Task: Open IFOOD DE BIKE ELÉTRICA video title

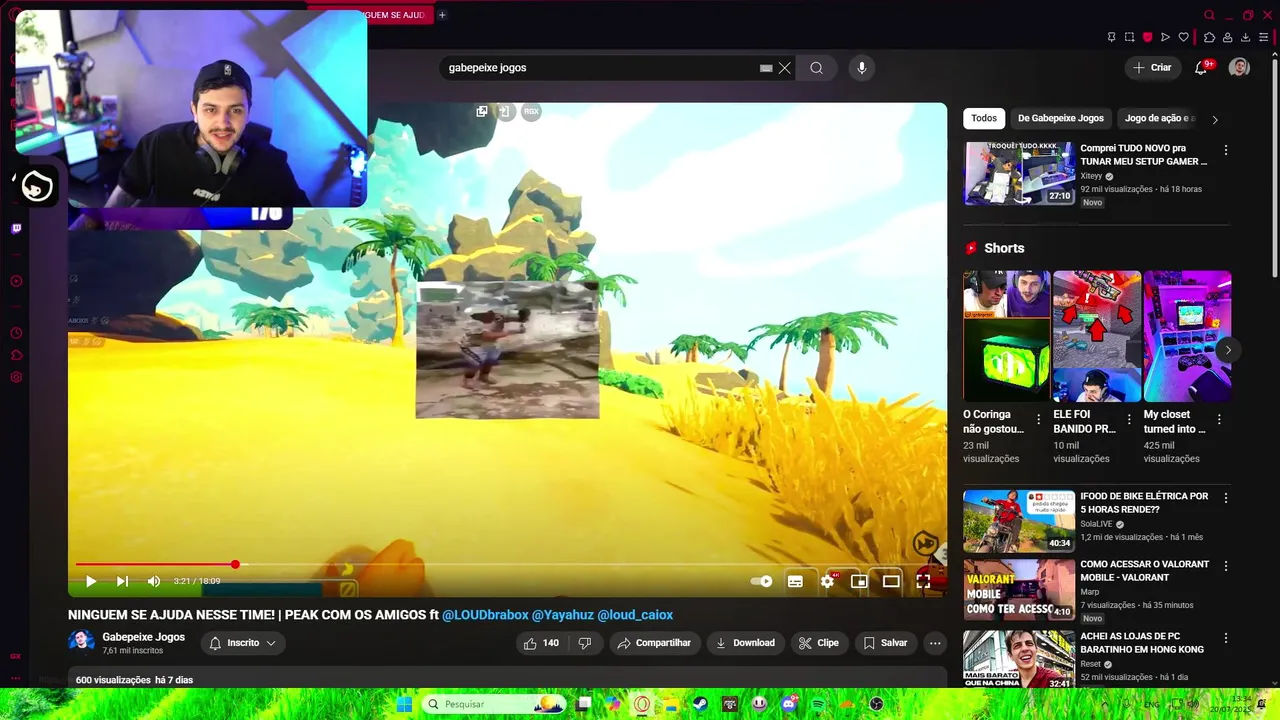Action: (x=1144, y=503)
